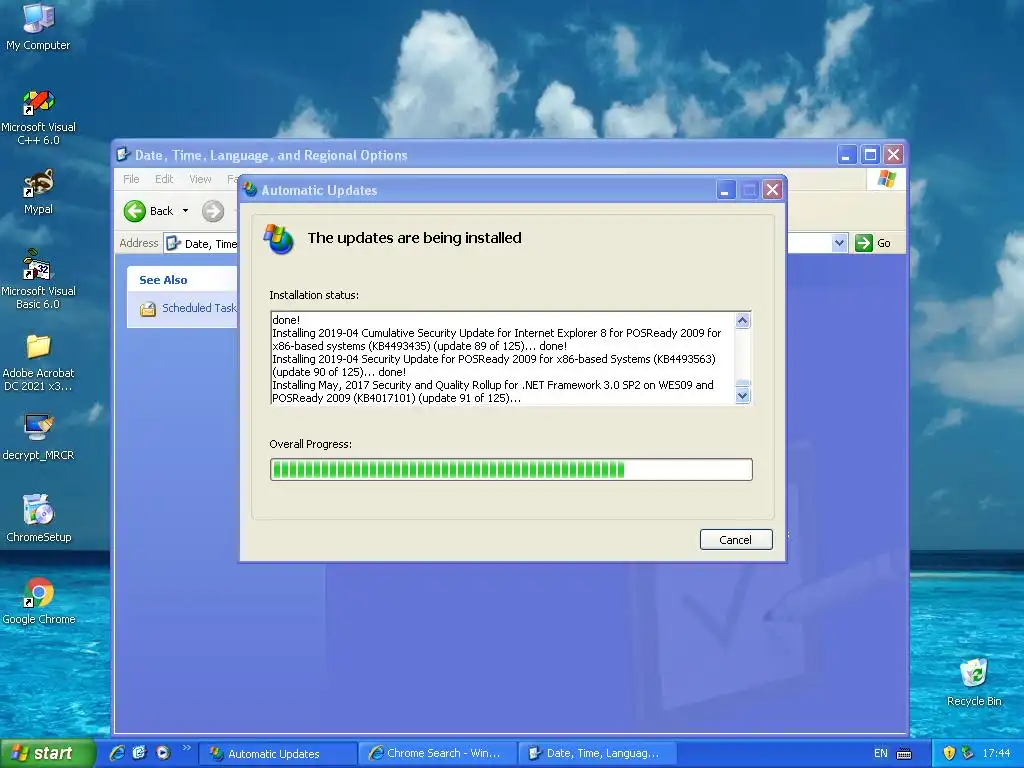Click installation status scroll up arrow

pos(743,320)
